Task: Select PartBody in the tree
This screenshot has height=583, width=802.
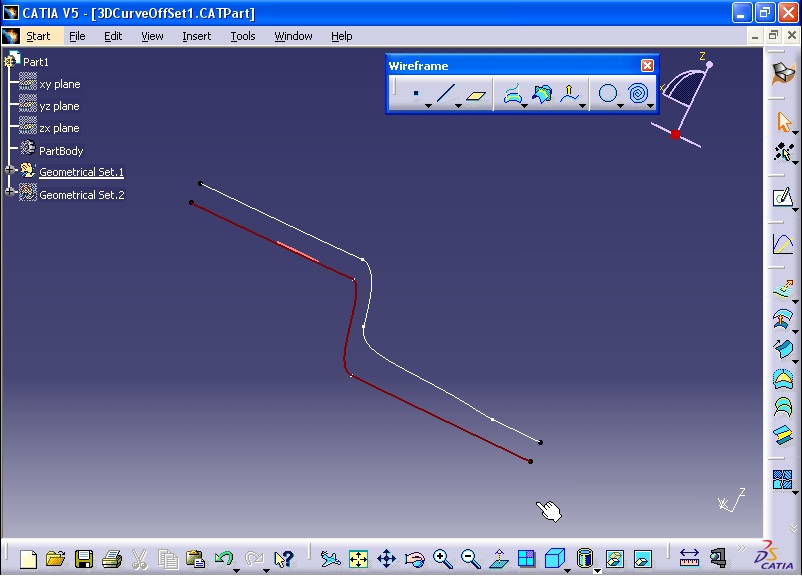Action: [x=61, y=151]
